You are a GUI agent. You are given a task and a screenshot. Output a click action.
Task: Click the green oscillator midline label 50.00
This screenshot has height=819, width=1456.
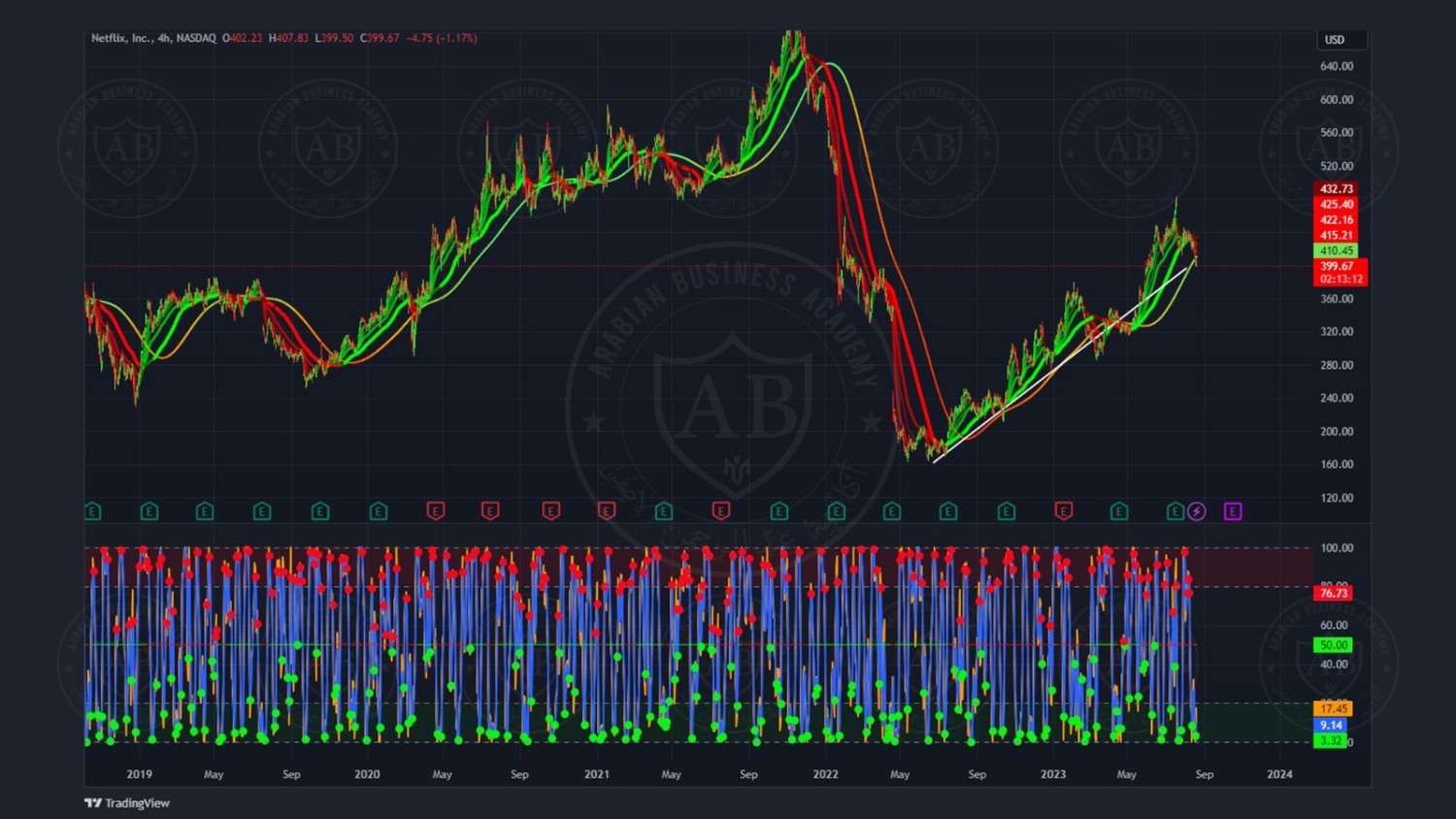(1333, 645)
